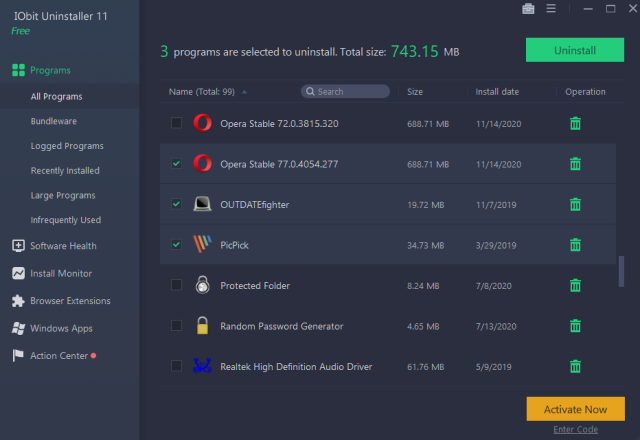This screenshot has height=440, width=640.
Task: Maximize the IObit Uninstaller window
Action: pyautogui.click(x=611, y=9)
